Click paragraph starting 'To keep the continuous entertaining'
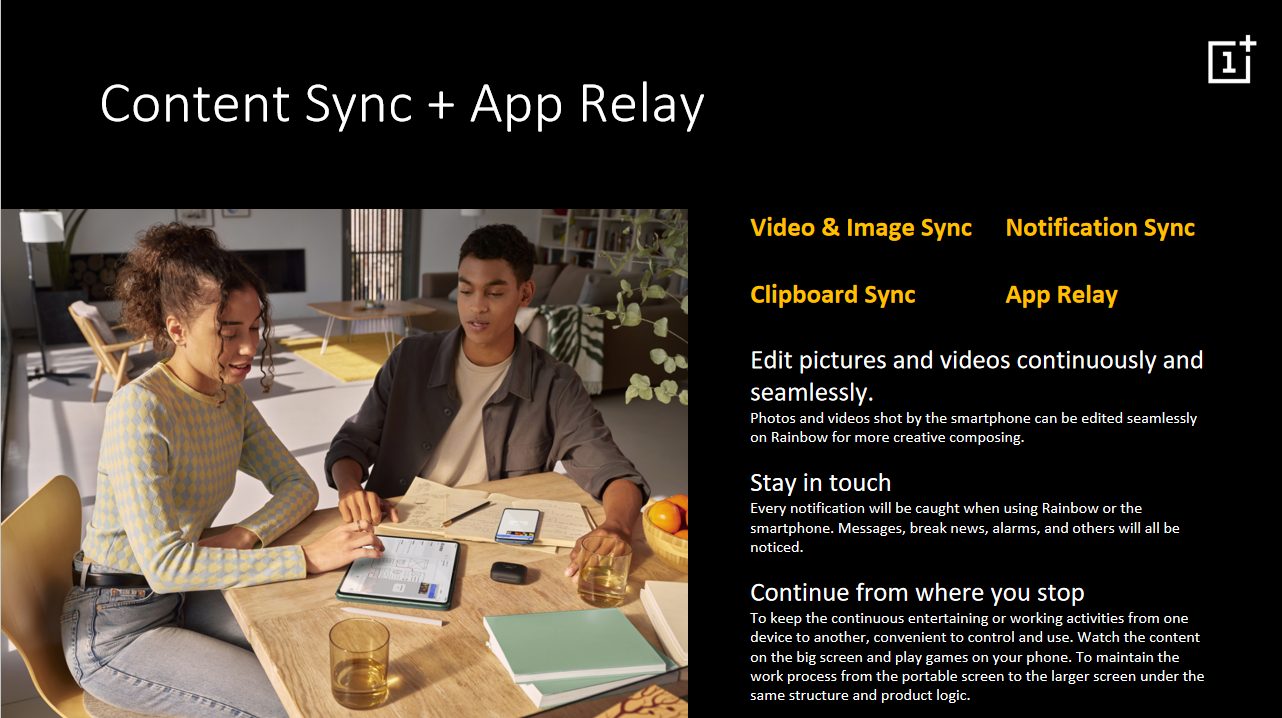Screen dimensions: 1282x718 point(977,656)
